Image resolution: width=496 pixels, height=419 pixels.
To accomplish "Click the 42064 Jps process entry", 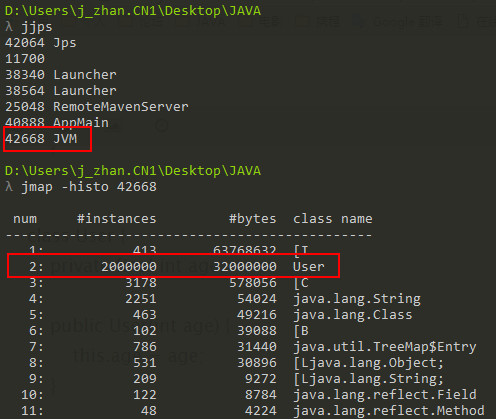I will (41, 43).
